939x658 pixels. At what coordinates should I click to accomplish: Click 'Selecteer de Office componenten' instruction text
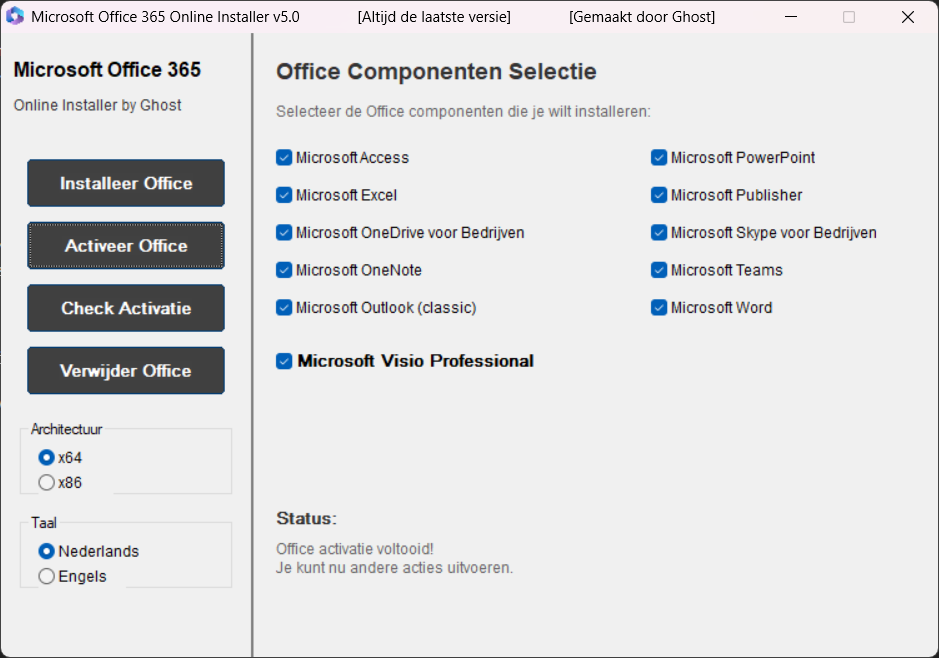coord(463,111)
